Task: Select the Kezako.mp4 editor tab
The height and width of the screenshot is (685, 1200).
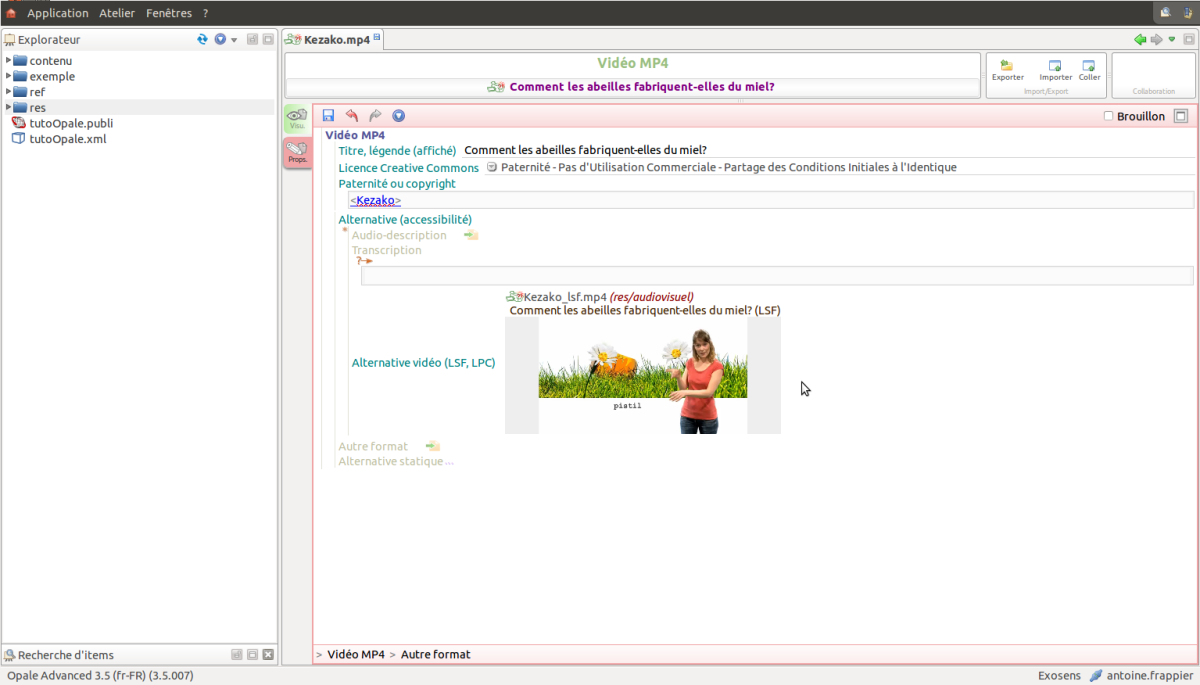Action: [336, 40]
